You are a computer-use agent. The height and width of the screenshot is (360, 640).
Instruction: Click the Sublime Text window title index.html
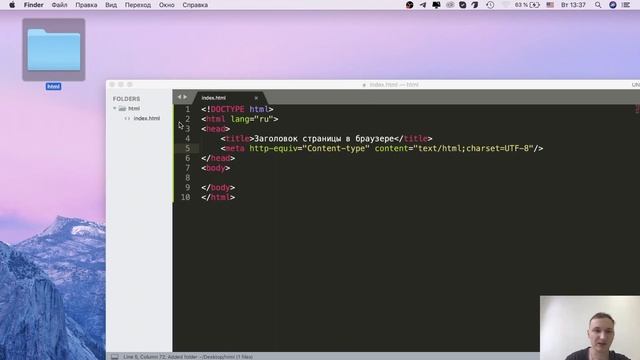[x=391, y=84]
